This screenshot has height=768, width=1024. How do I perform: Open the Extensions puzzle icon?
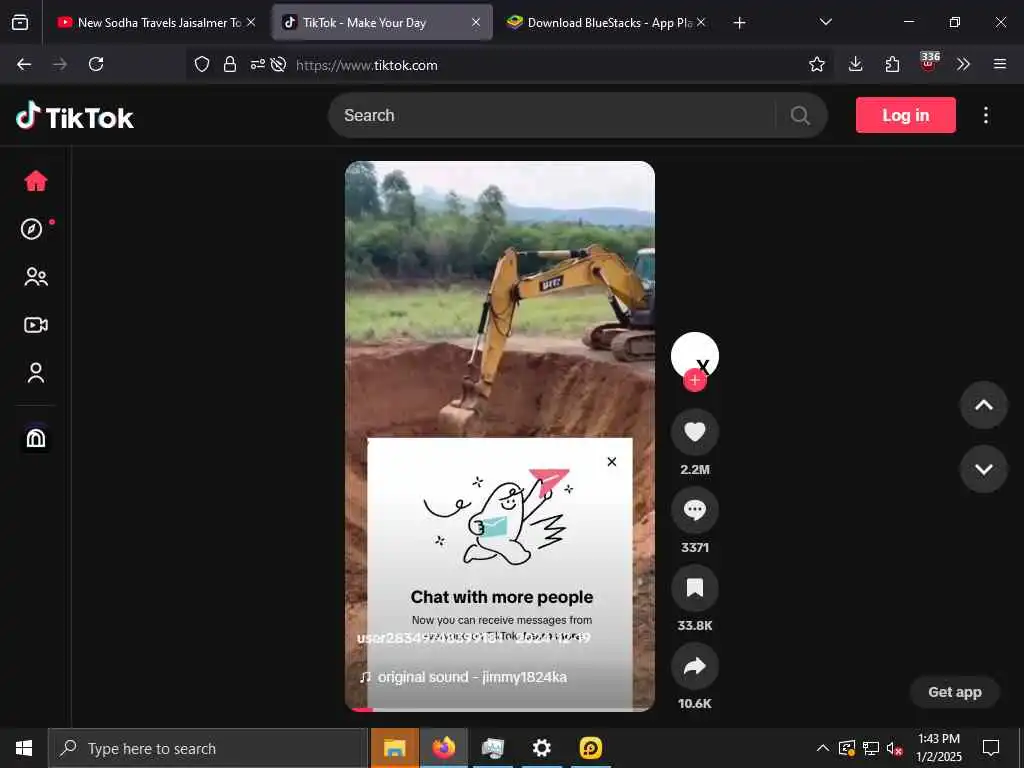coord(892,64)
